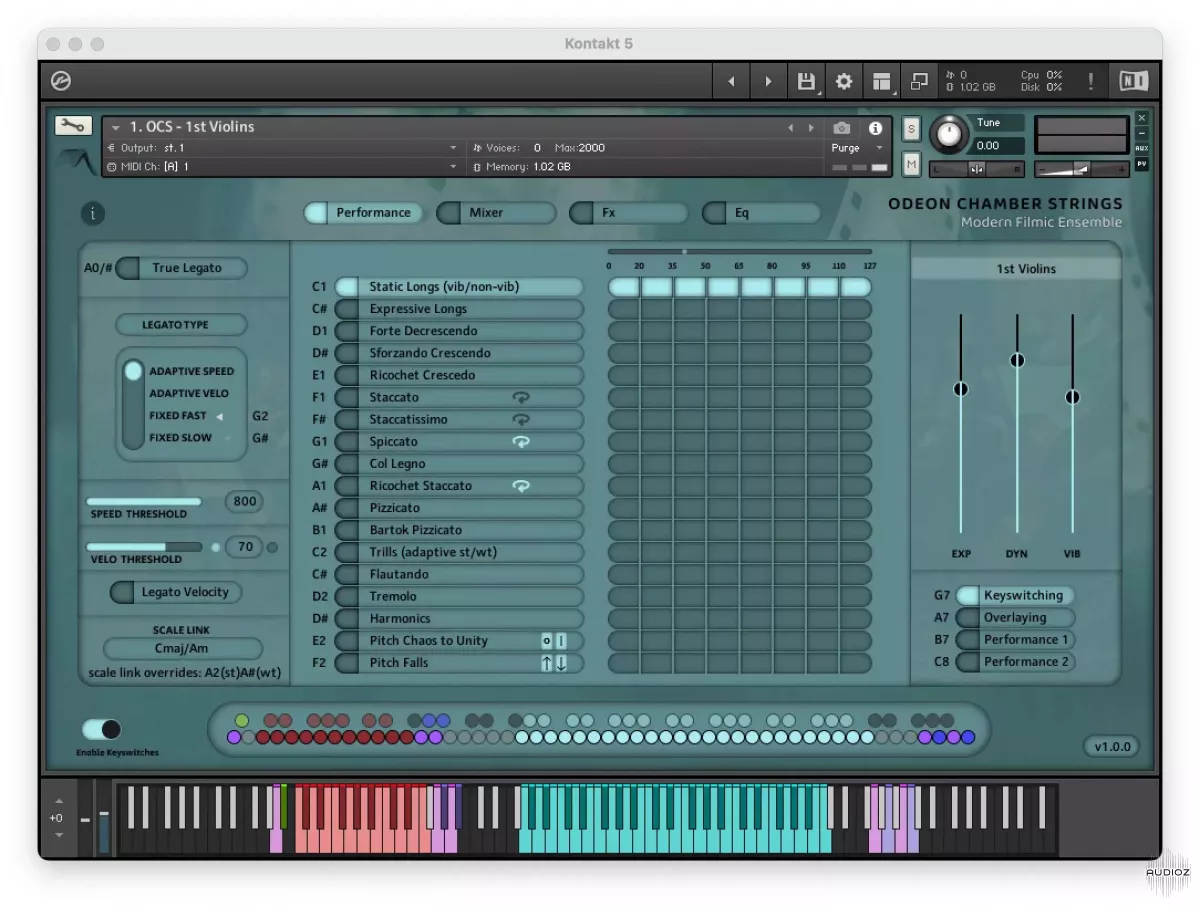
Task: Switch to the Mixer tab
Action: [496, 213]
